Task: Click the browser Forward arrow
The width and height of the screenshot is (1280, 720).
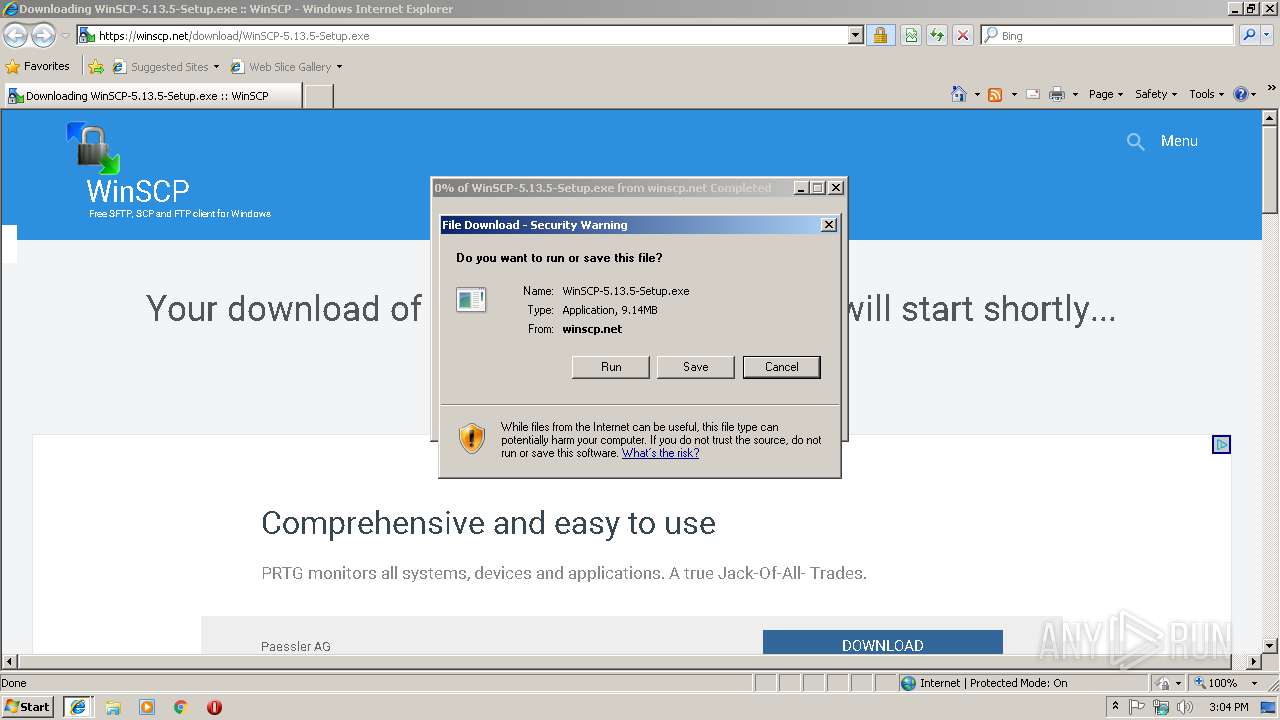Action: [43, 36]
